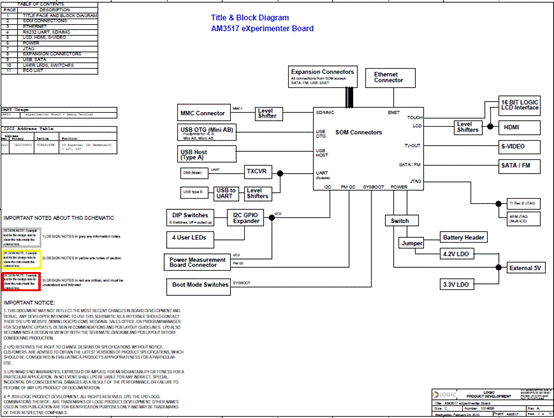This screenshot has height=418, width=554.
Task: Click the ARM JTAG (Multi ICE) block
Action: 523,219
